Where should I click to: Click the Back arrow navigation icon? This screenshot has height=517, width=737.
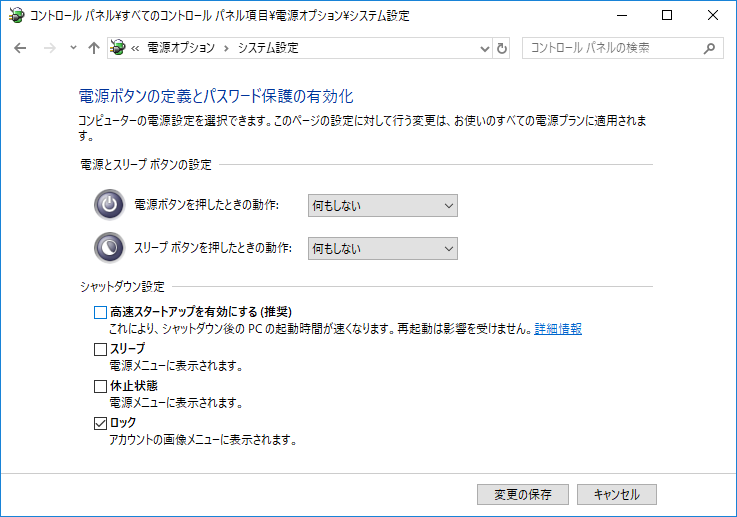point(20,48)
